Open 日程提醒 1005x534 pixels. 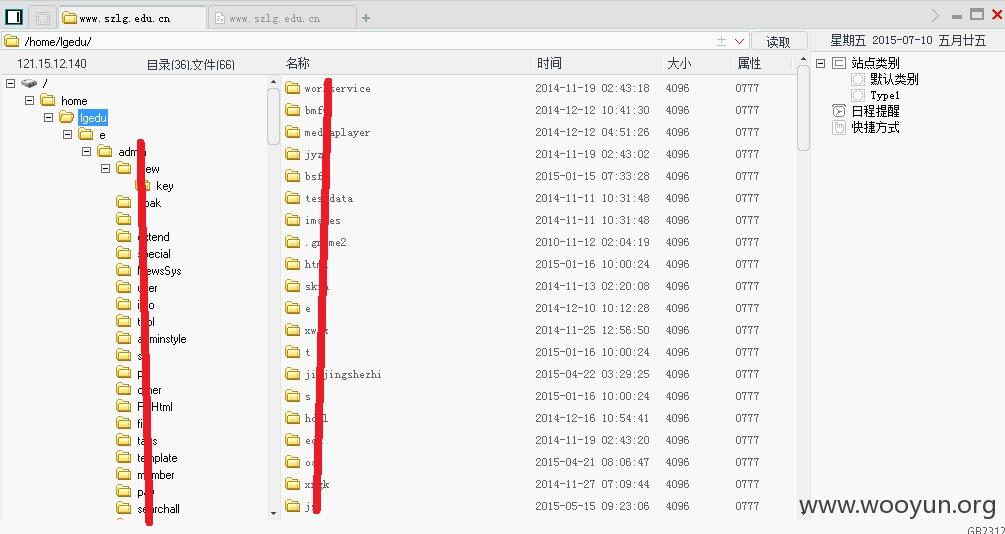pos(875,112)
